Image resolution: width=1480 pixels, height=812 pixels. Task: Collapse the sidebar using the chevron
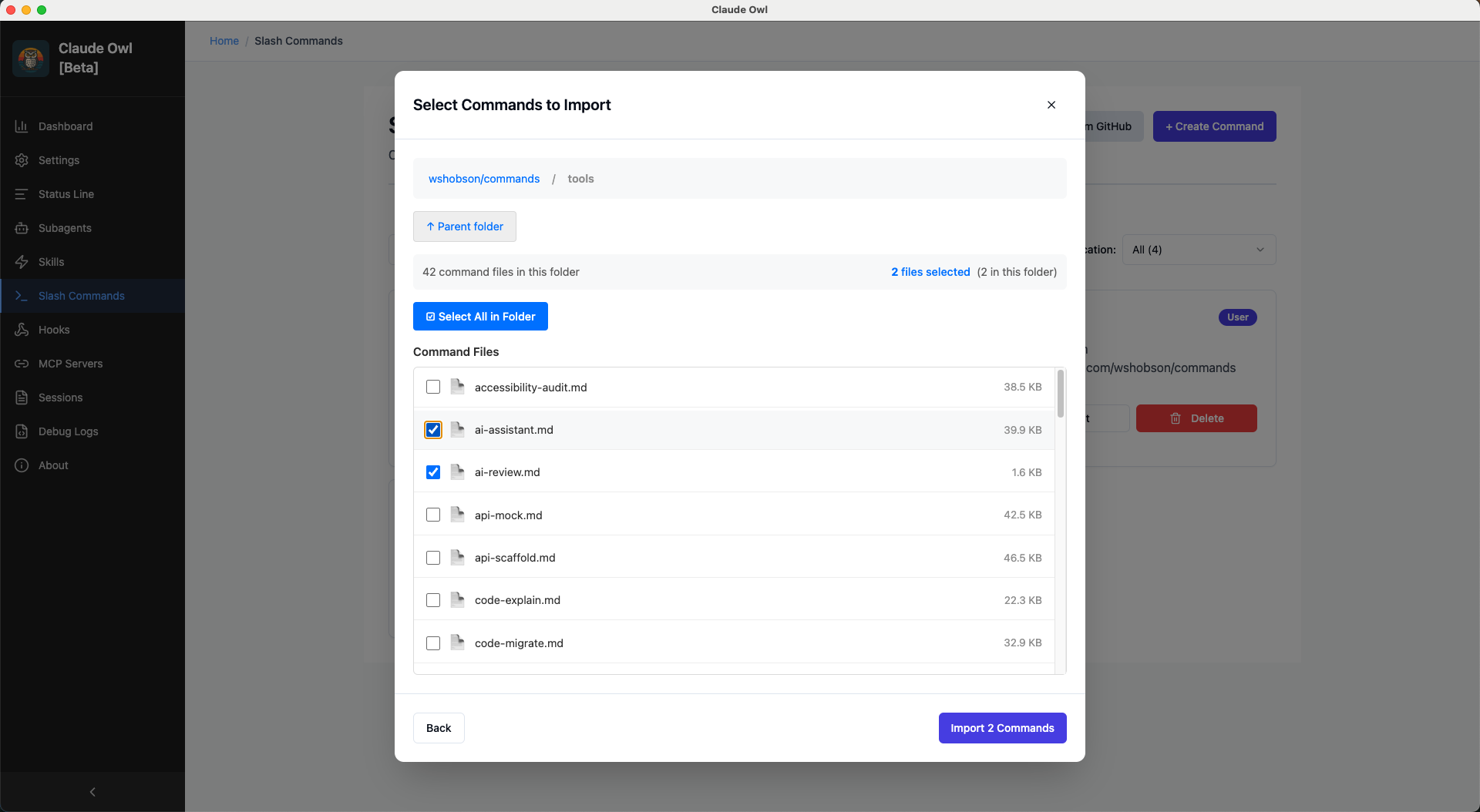(x=92, y=792)
